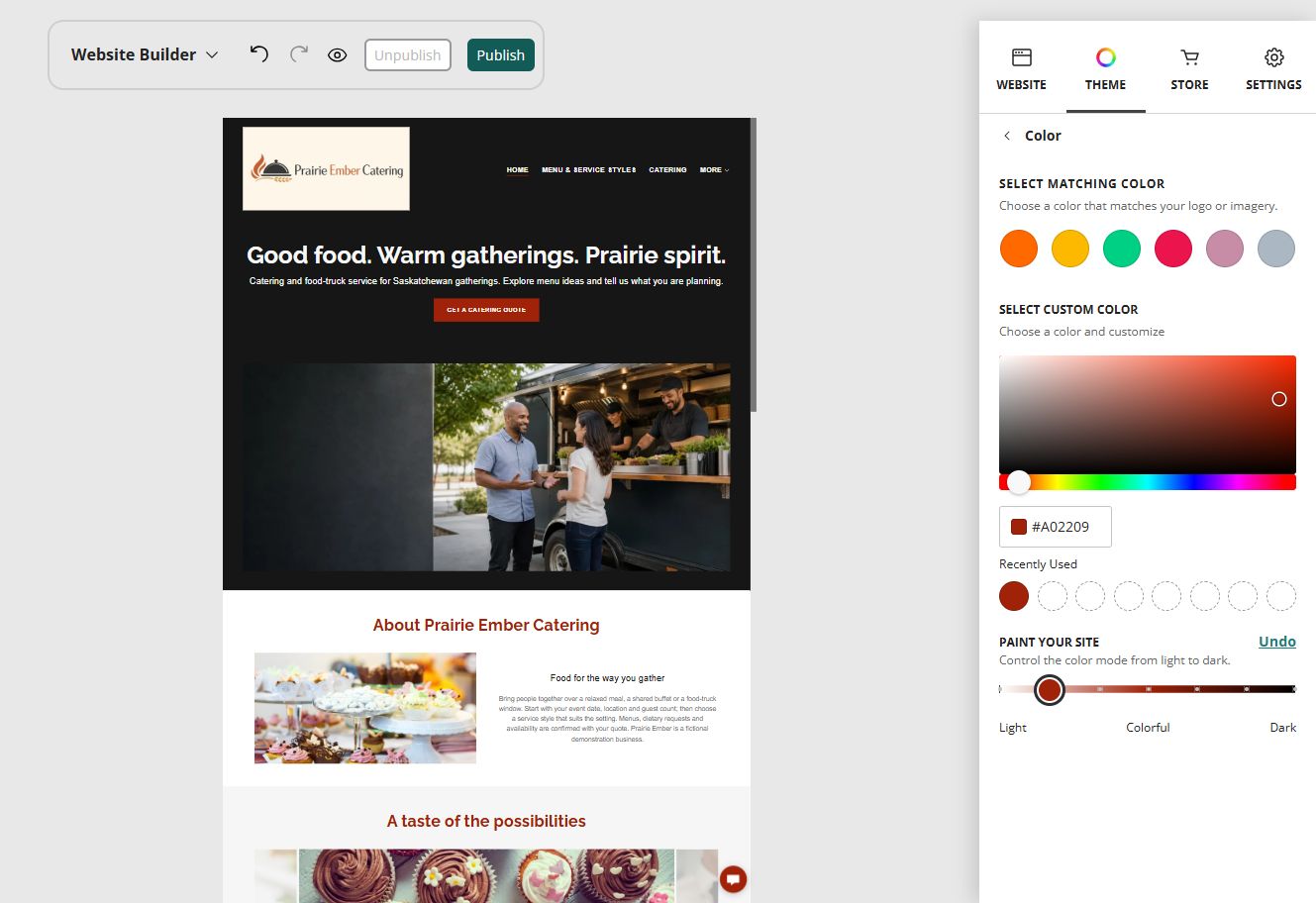The width and height of the screenshot is (1316, 903).
Task: Open the SETTINGS tab
Action: (1273, 69)
